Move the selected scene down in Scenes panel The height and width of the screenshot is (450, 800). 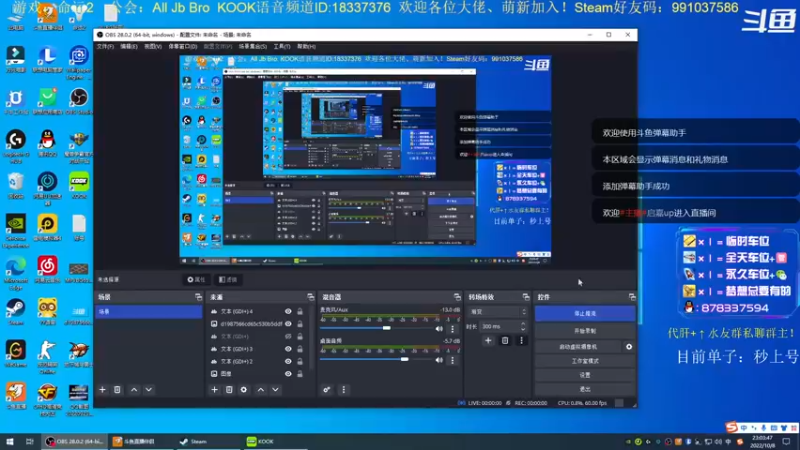148,390
